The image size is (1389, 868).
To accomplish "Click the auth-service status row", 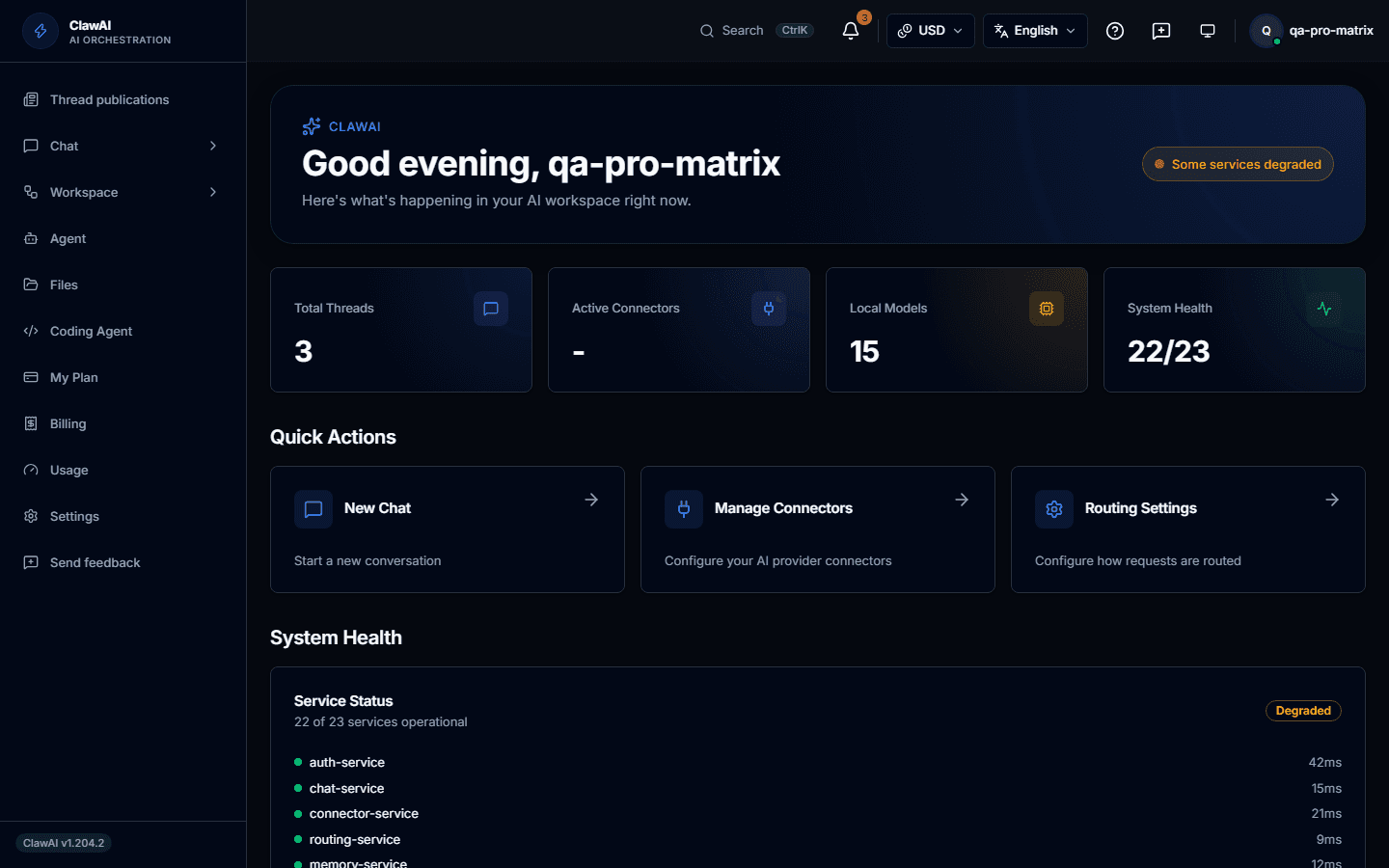I will [818, 762].
